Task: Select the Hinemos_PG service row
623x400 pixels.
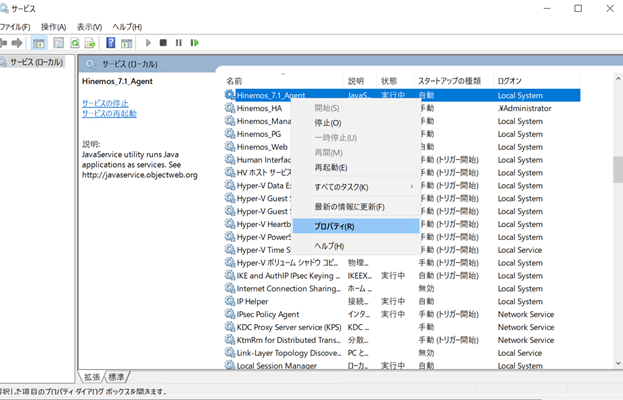Action: coord(402,134)
